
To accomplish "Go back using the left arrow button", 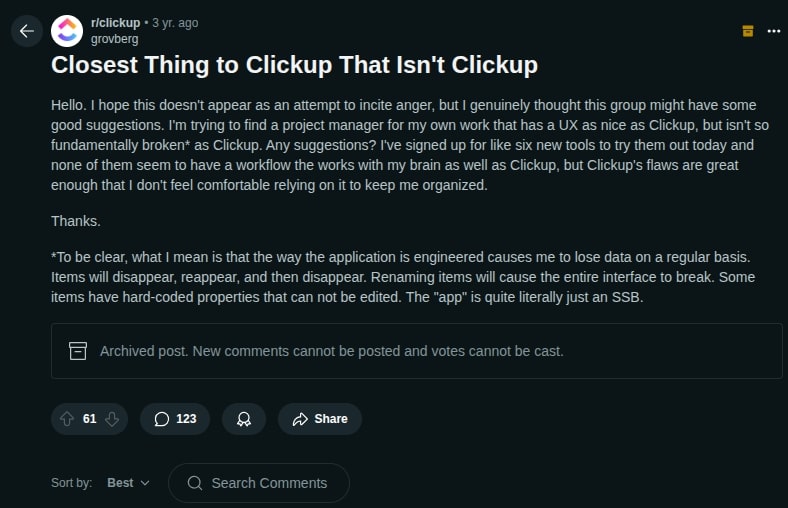I will click(26, 31).
